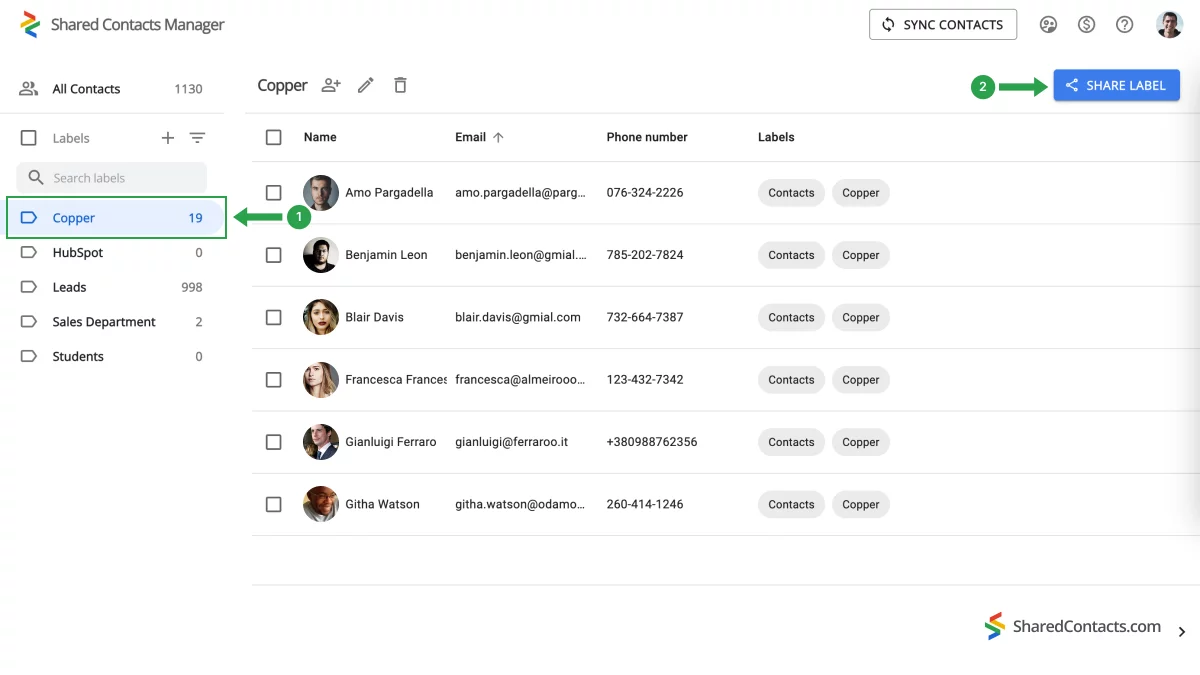The width and height of the screenshot is (1200, 675).
Task: Sort by the Email column arrow
Action: click(x=498, y=137)
